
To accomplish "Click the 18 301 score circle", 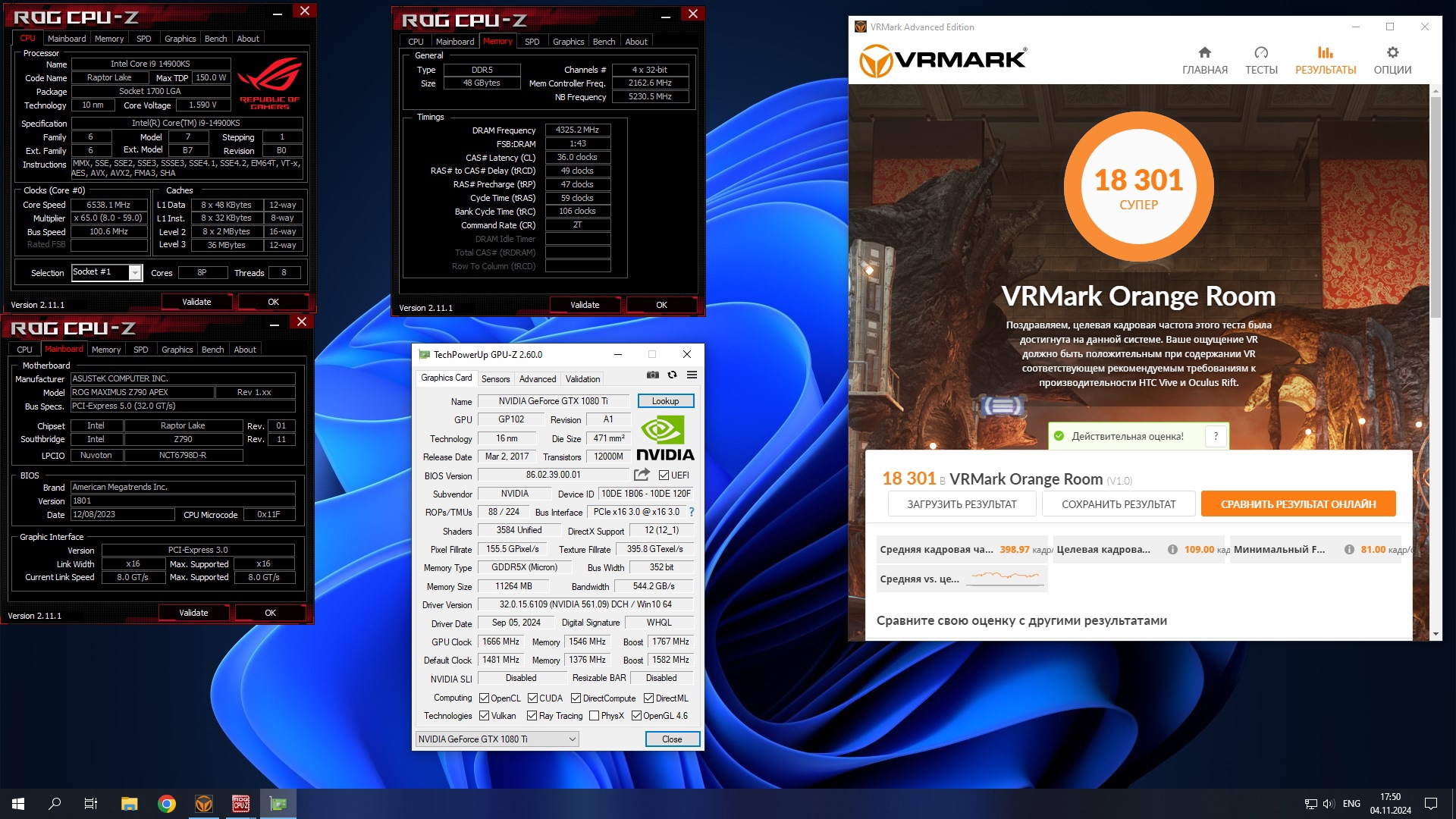I will pyautogui.click(x=1138, y=187).
